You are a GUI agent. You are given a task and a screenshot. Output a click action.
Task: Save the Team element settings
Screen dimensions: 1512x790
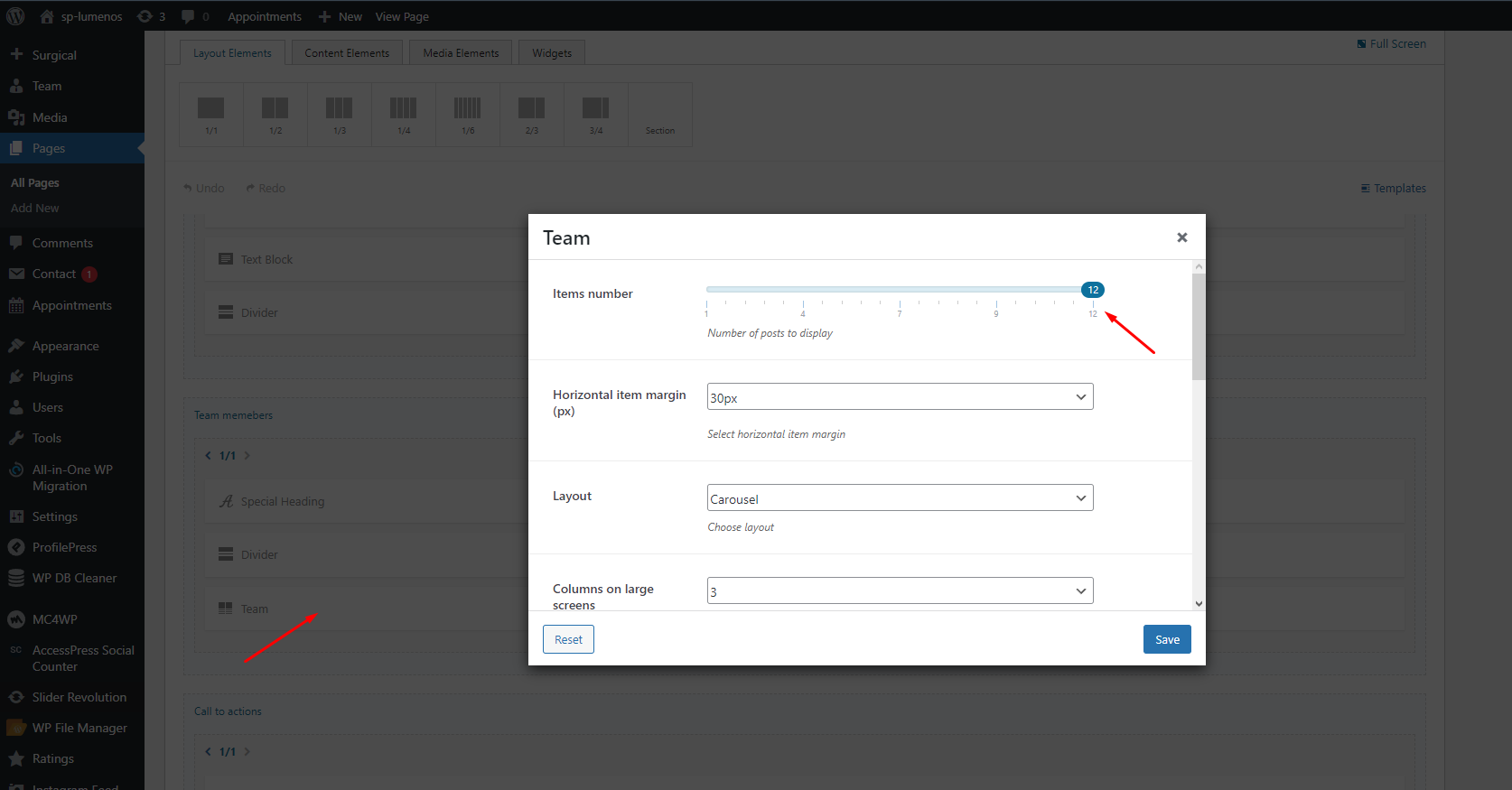[x=1167, y=639]
